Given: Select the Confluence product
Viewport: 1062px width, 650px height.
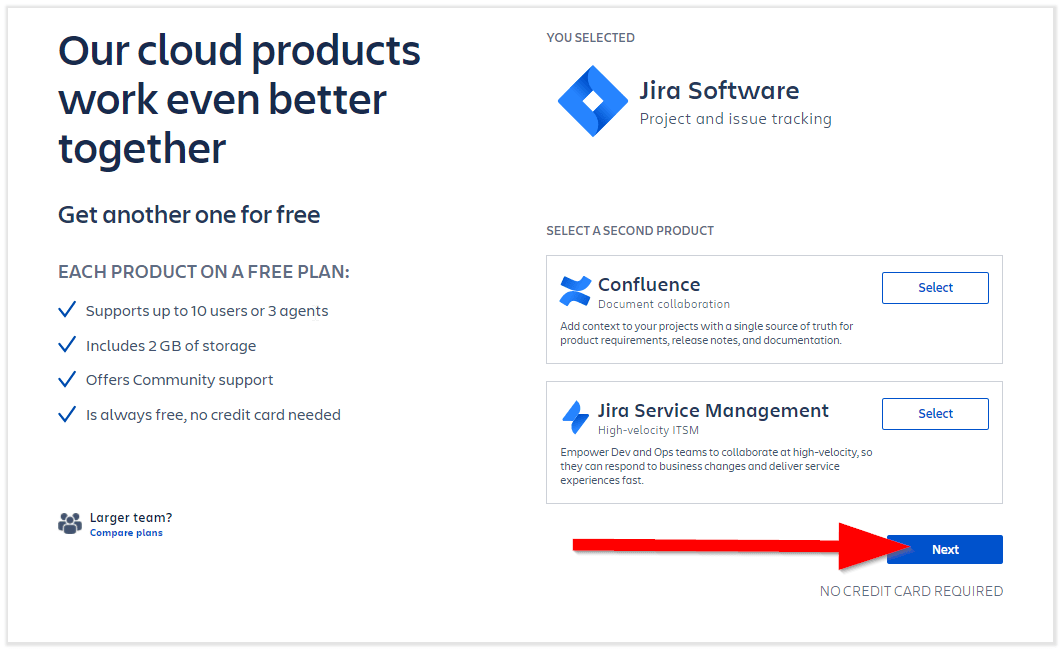Looking at the screenshot, I should click(935, 288).
